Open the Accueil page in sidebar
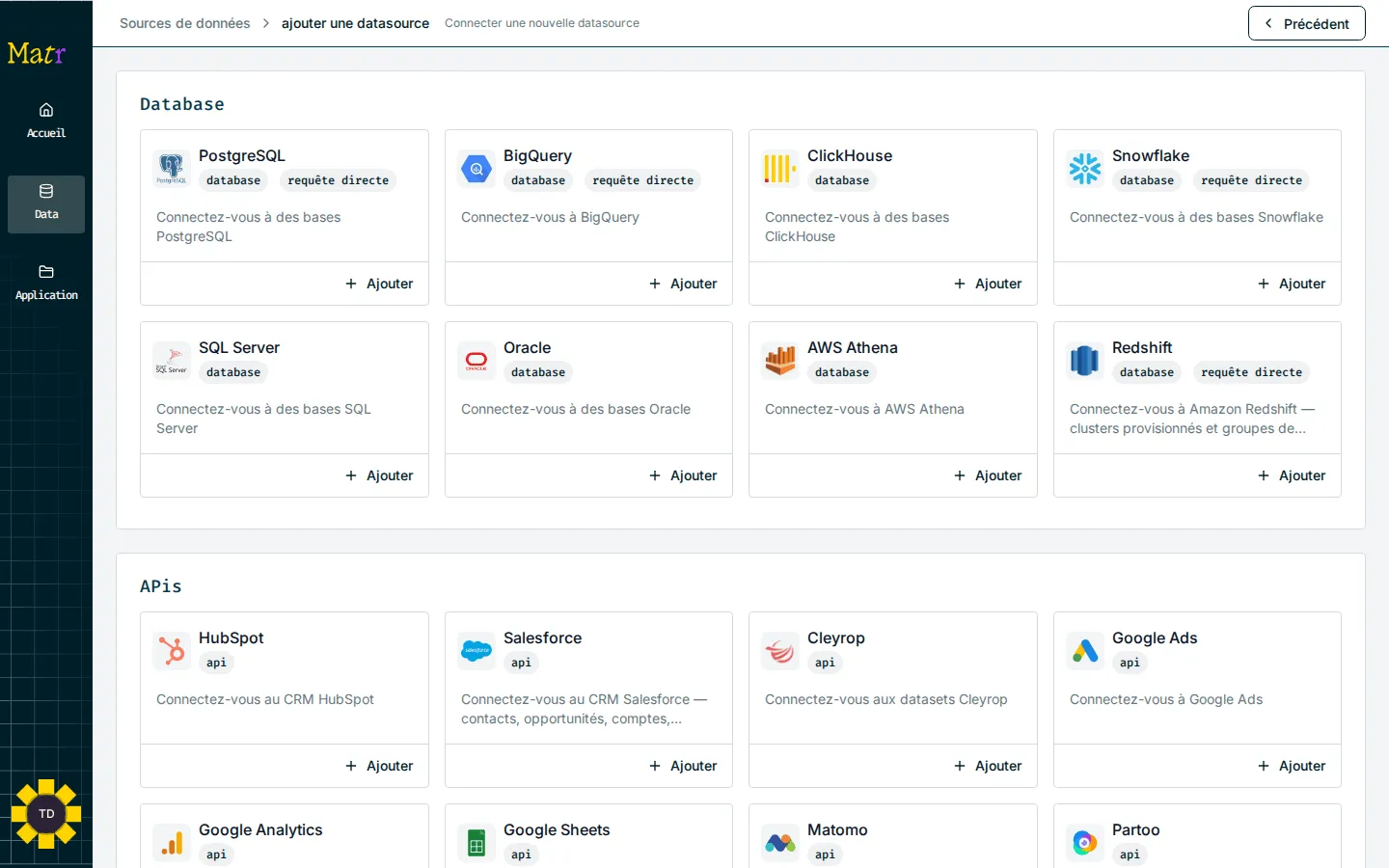Screen dimensions: 1389x868 [x=46, y=122]
